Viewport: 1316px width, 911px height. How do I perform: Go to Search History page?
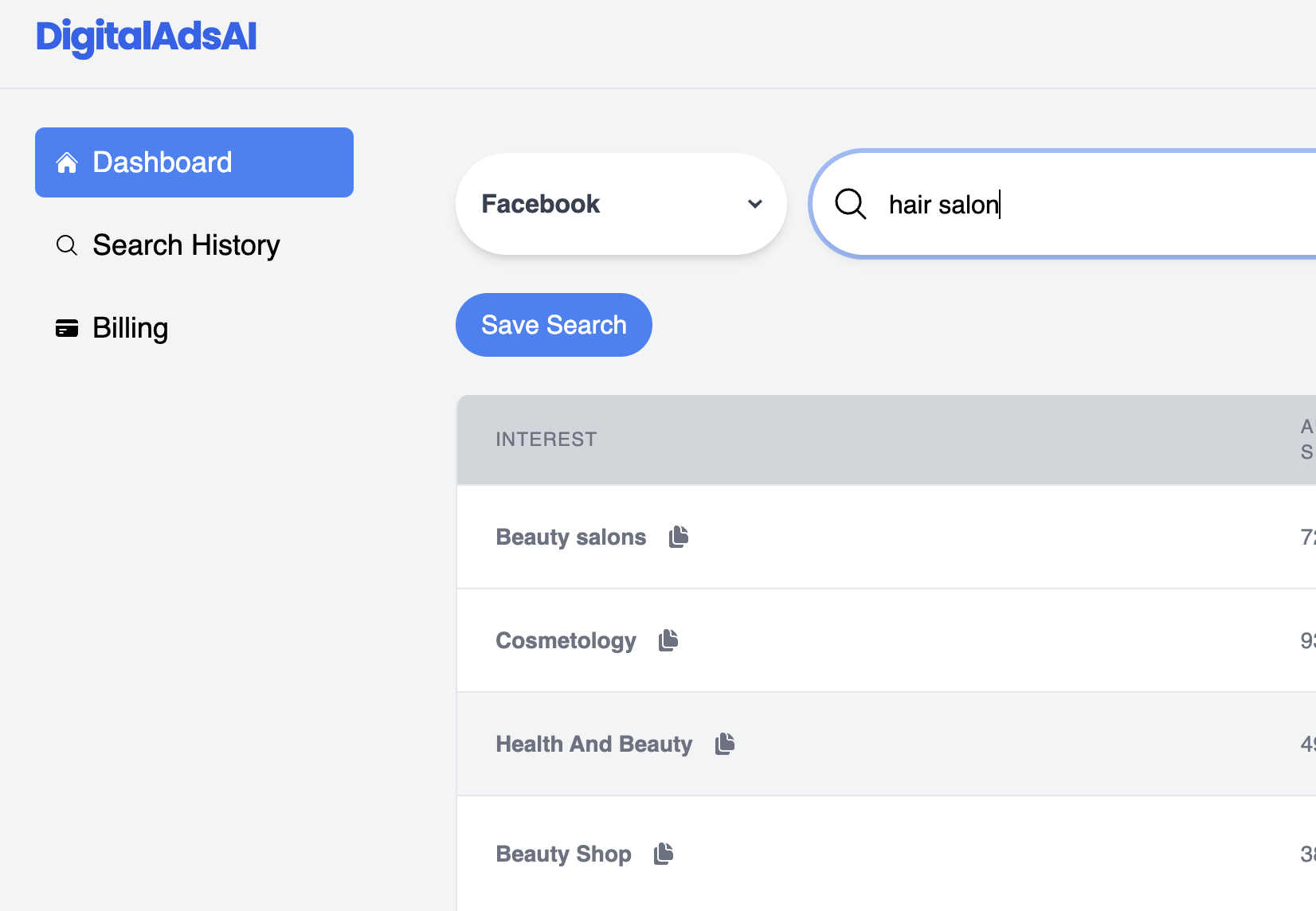186,245
